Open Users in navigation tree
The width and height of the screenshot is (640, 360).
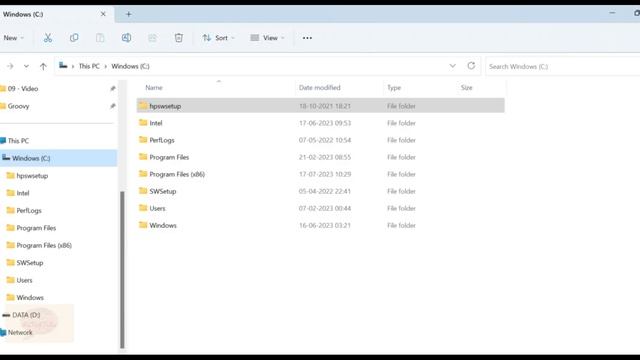click(x=24, y=280)
